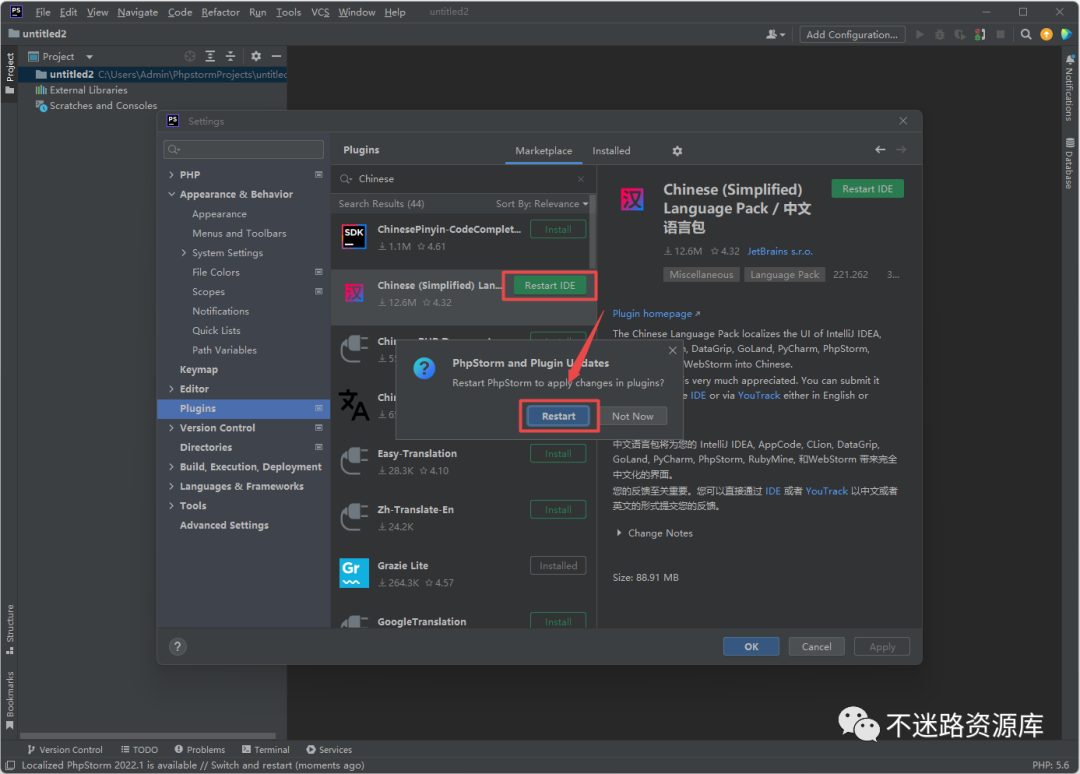The image size is (1080, 774).
Task: Click the status bar tool windows icon
Action: [10, 765]
